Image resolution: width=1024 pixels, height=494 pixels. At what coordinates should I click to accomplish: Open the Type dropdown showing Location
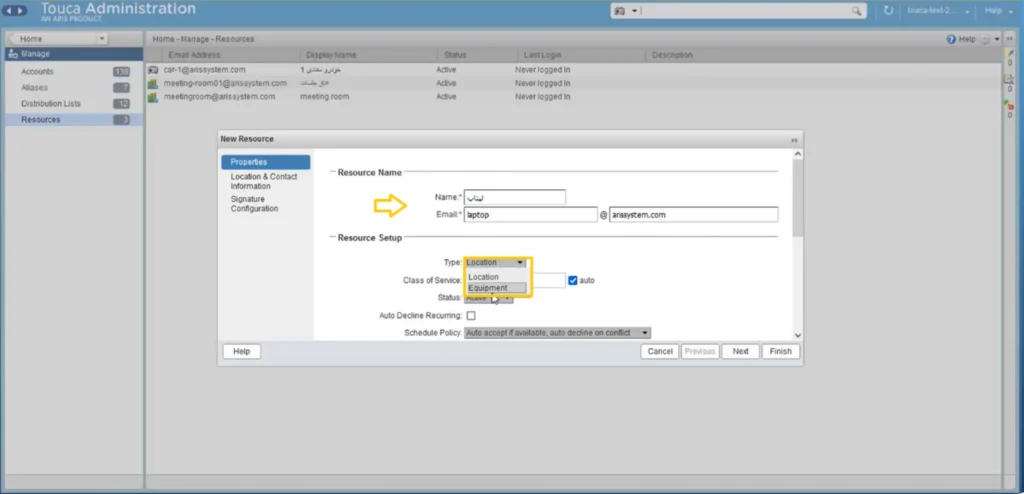coord(495,263)
